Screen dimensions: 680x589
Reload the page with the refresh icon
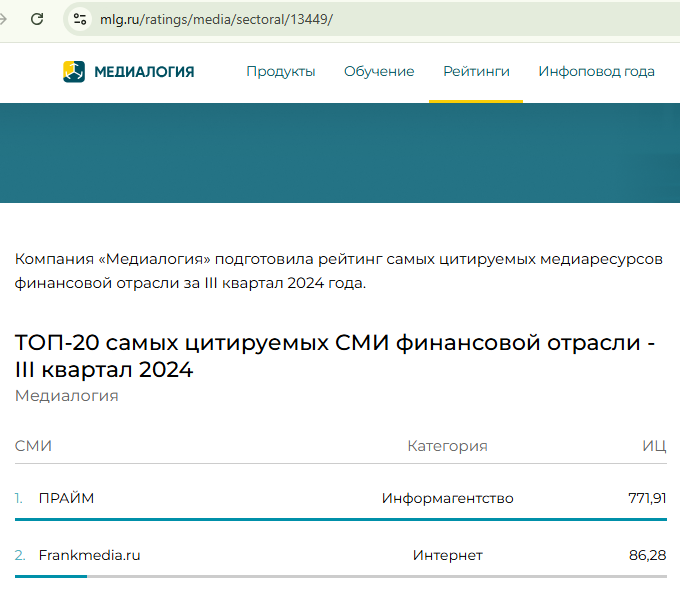[x=37, y=19]
